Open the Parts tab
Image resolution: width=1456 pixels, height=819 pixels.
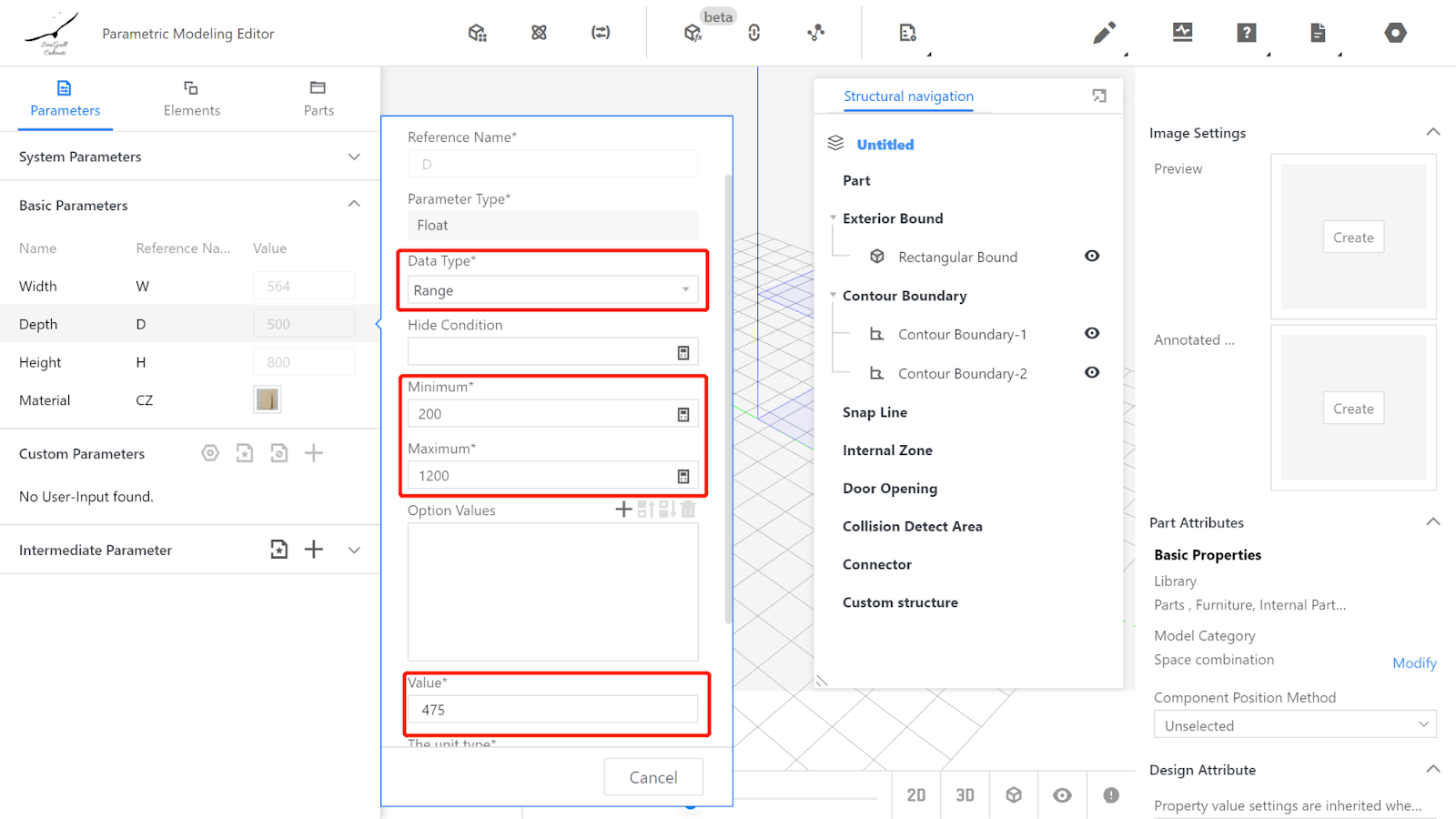coord(318,98)
